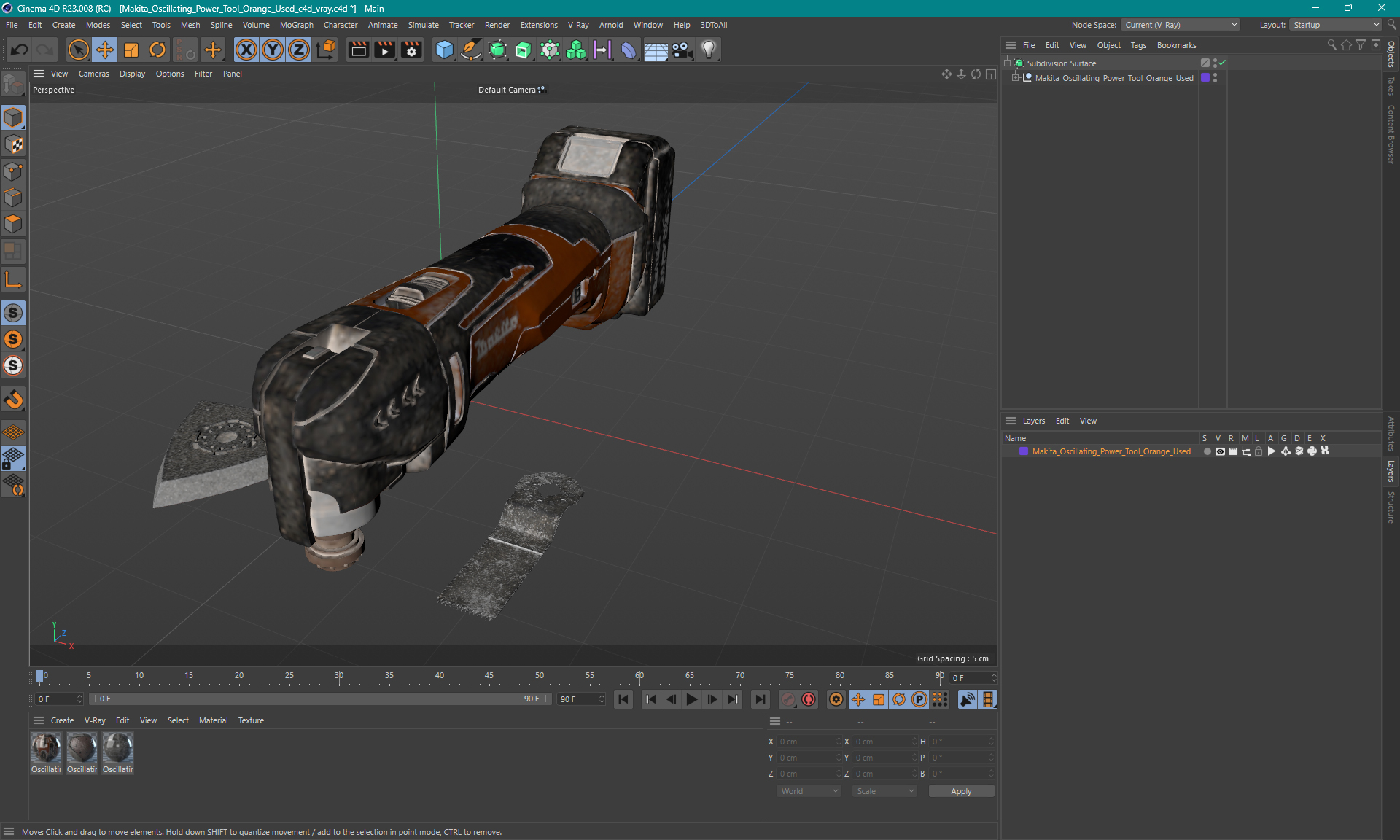Click the Undo arrow icon
Viewport: 1400px width, 840px height.
coord(20,50)
